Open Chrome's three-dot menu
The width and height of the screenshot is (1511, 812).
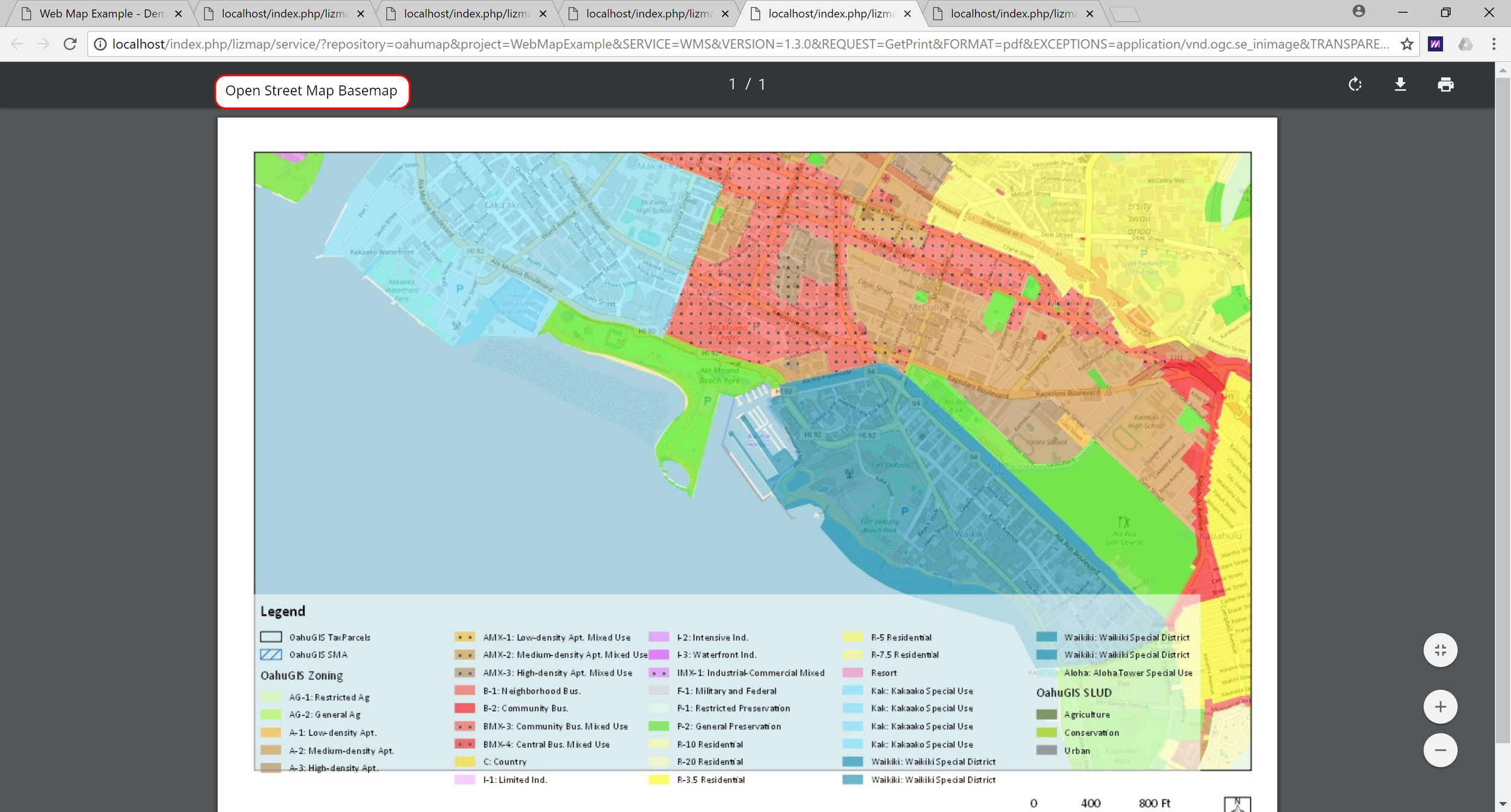point(1493,44)
